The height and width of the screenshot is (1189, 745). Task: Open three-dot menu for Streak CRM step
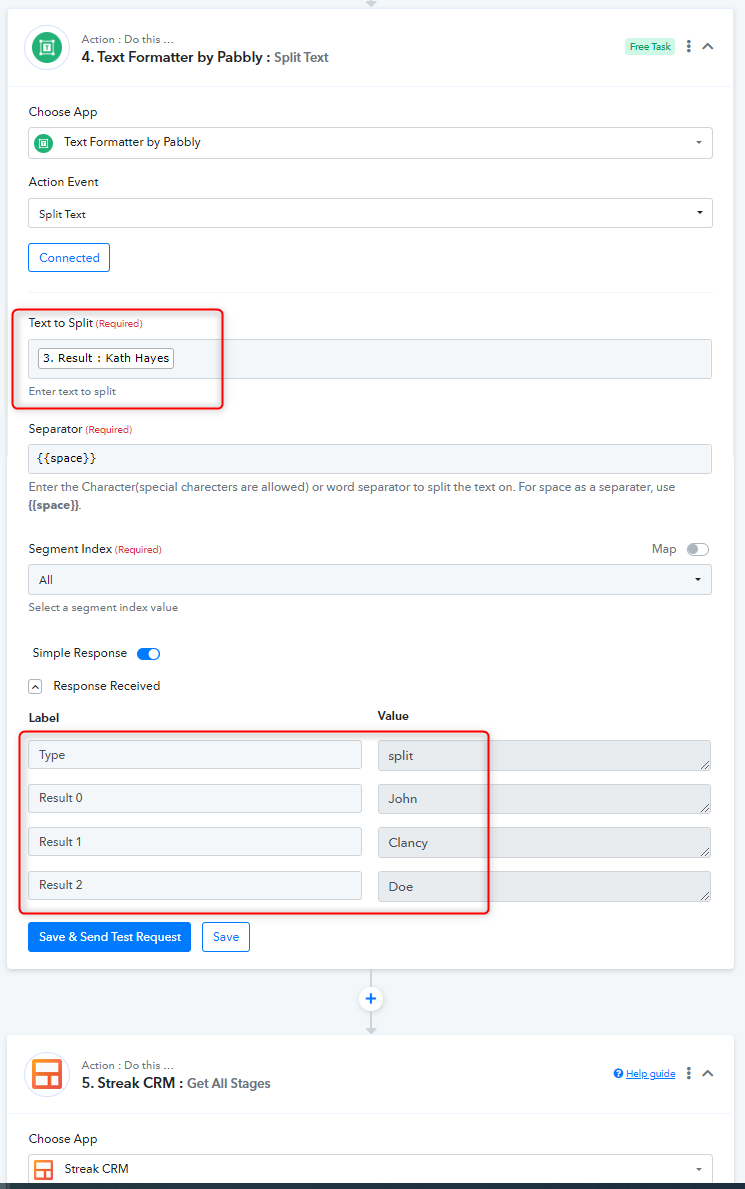point(689,1073)
